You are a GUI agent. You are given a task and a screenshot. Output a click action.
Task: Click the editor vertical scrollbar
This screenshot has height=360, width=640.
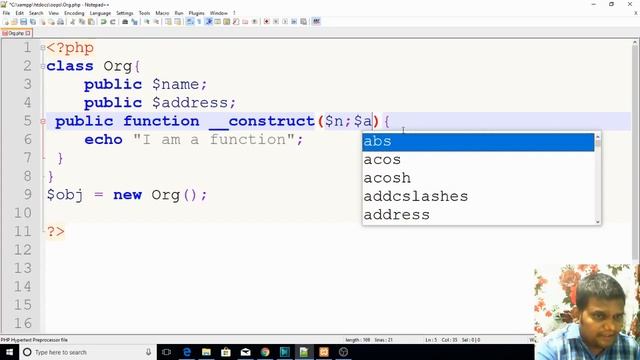point(636,153)
